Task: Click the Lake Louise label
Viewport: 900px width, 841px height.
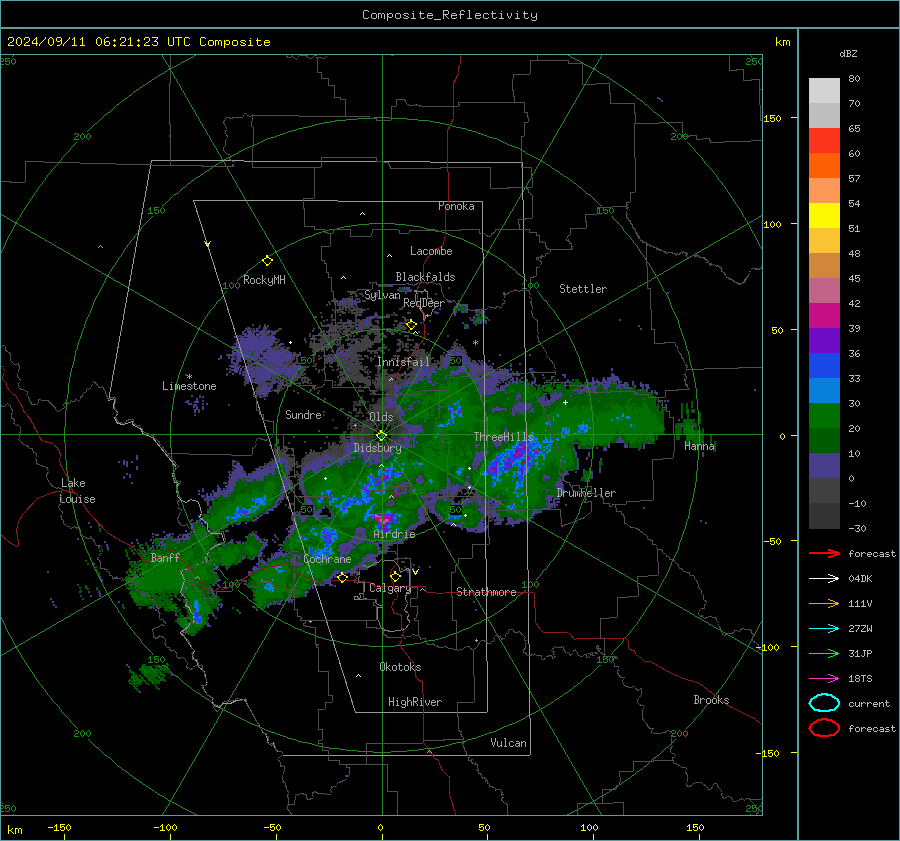Action: 77,491
